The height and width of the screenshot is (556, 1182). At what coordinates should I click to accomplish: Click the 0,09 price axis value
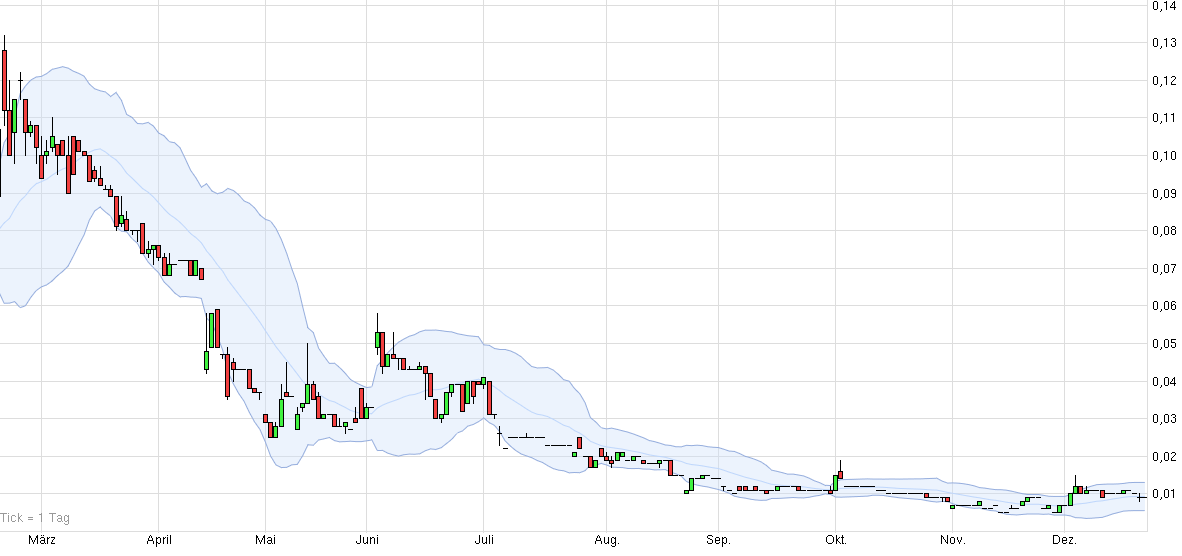click(1165, 194)
